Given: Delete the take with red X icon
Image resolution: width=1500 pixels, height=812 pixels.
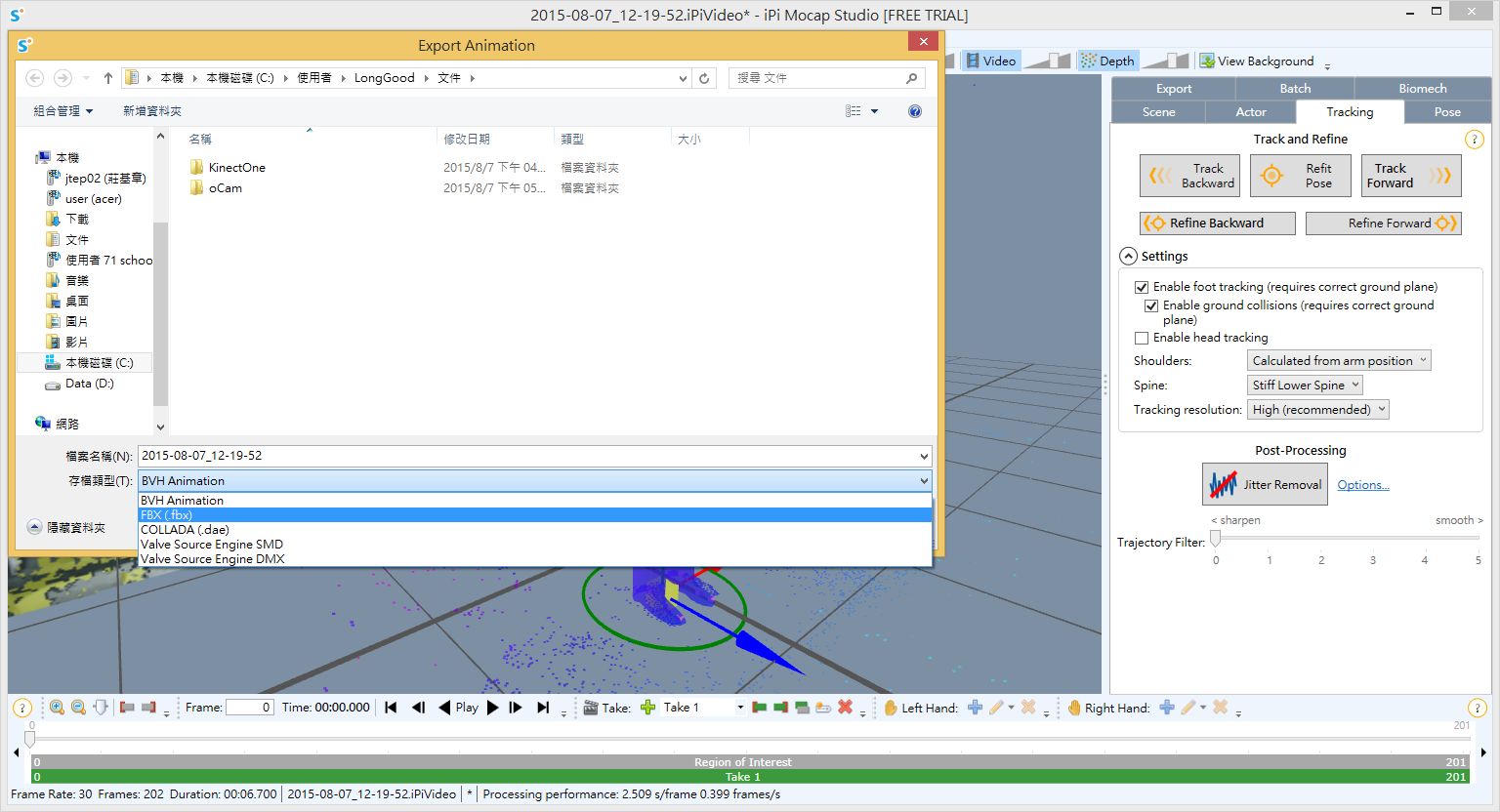Looking at the screenshot, I should click(x=846, y=708).
